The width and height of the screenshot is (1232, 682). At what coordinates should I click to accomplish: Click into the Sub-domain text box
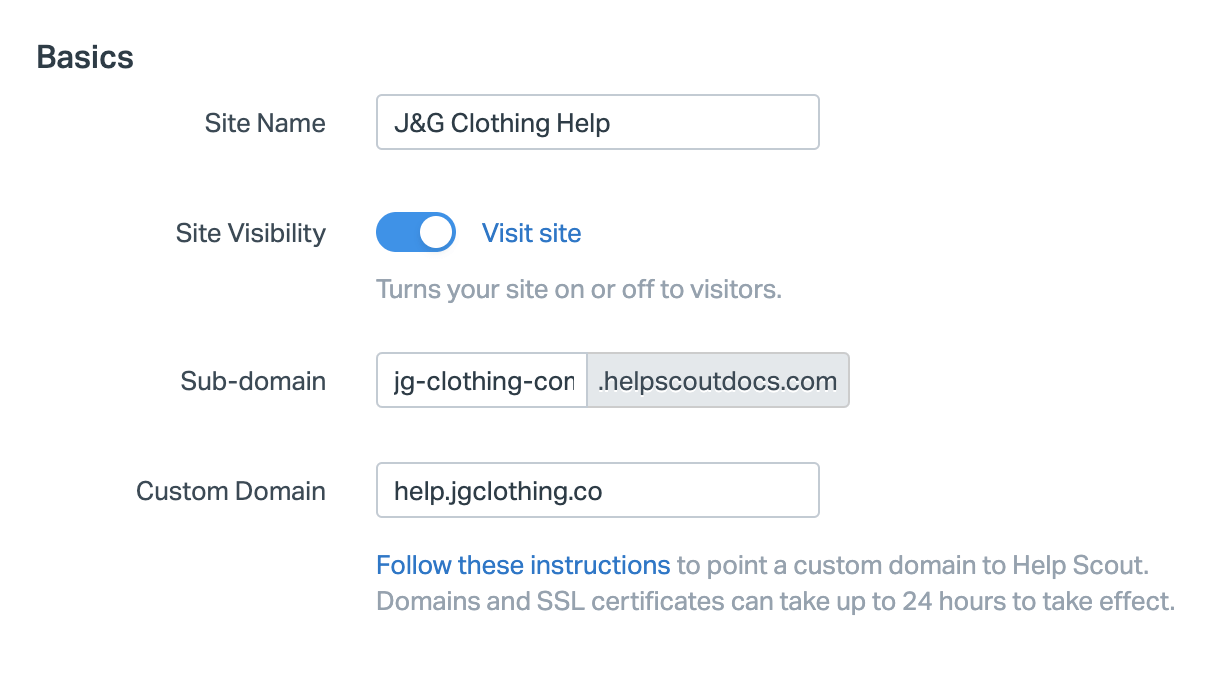pos(481,380)
